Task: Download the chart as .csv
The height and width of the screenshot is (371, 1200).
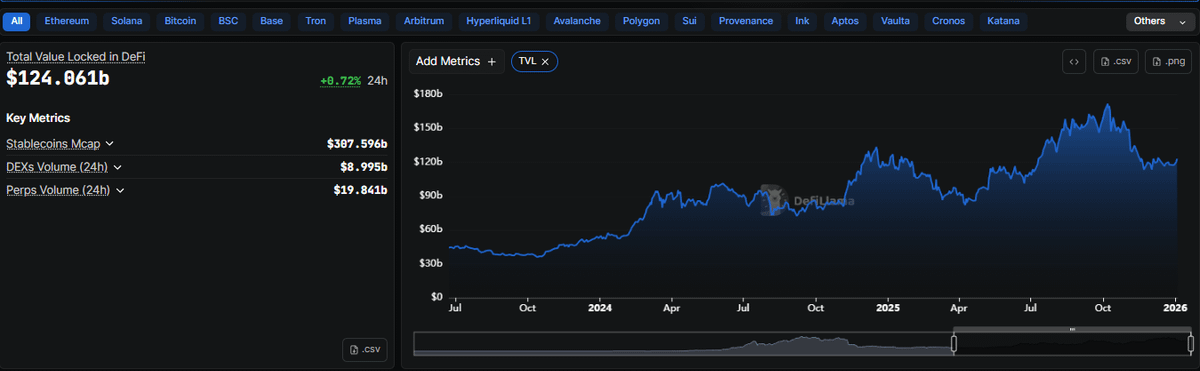Action: point(1115,61)
